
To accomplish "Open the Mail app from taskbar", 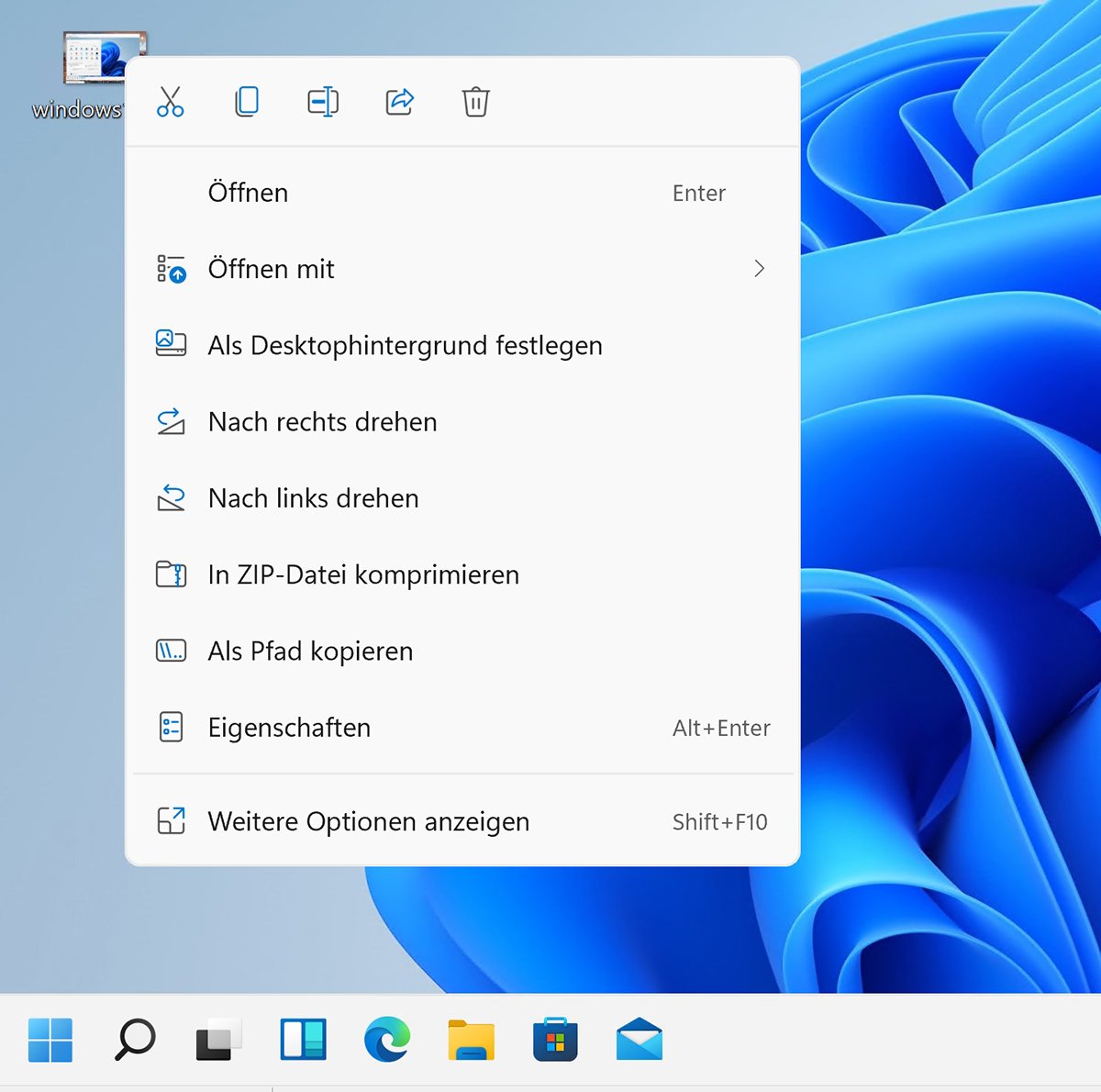I will pyautogui.click(x=639, y=1040).
